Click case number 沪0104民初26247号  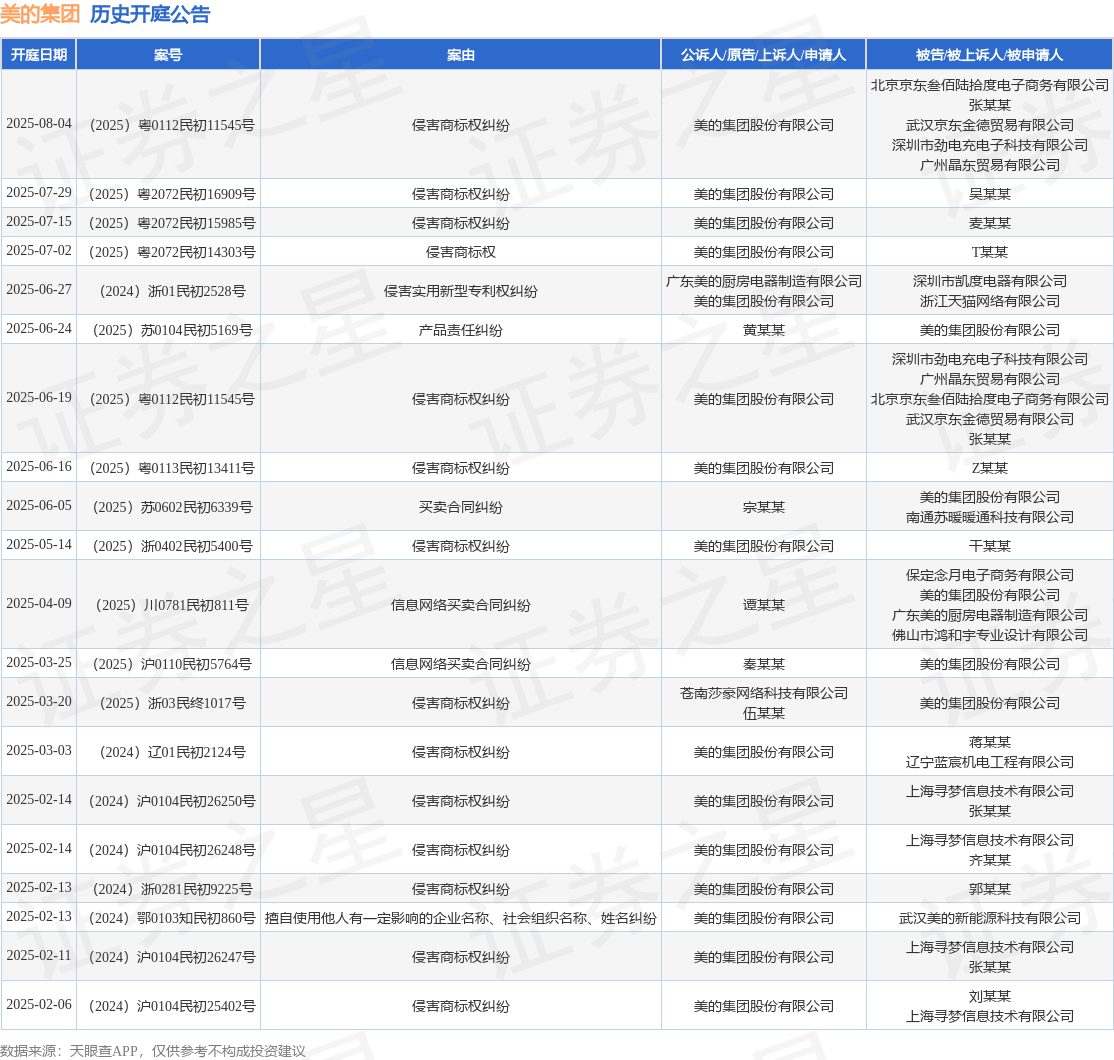(172, 958)
